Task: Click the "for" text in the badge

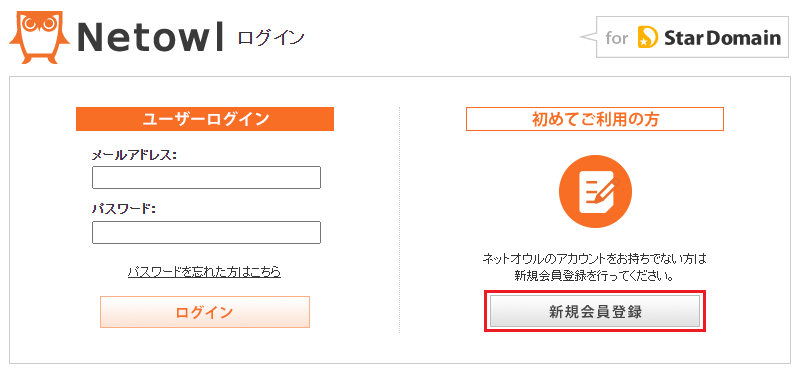Action: (x=616, y=38)
